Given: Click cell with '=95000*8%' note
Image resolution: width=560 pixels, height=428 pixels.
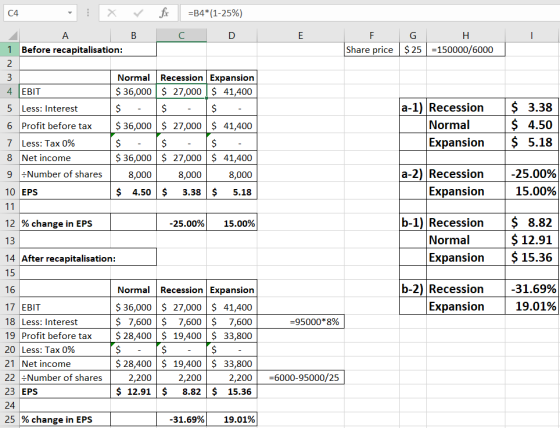Looking at the screenshot, I should [x=301, y=322].
